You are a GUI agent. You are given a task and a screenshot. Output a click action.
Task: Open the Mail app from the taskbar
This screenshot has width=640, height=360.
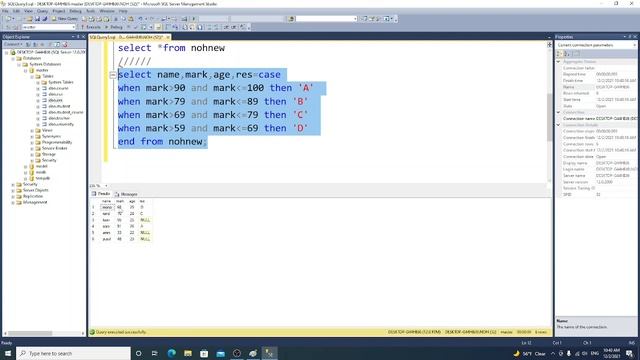220,353
